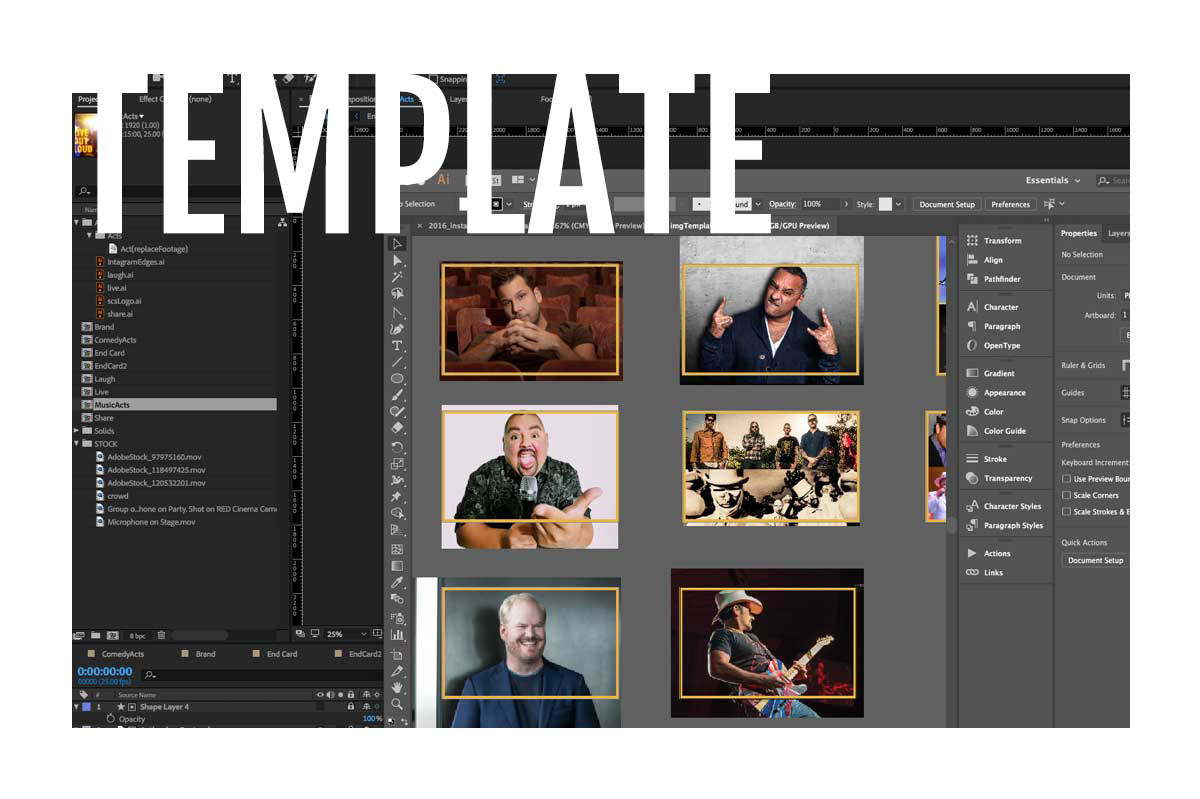The width and height of the screenshot is (1200, 799).
Task: Select the Lasso tool
Action: click(x=397, y=294)
